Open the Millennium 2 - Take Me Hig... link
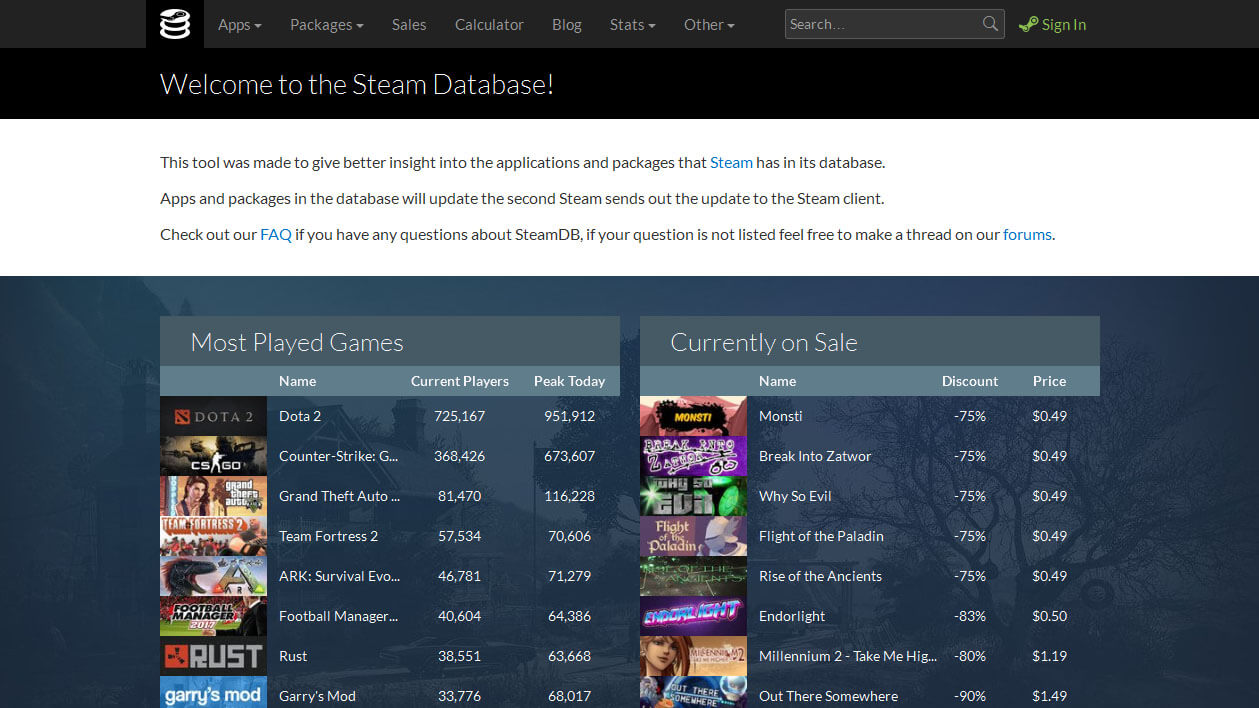This screenshot has height=708, width=1259. [x=848, y=656]
